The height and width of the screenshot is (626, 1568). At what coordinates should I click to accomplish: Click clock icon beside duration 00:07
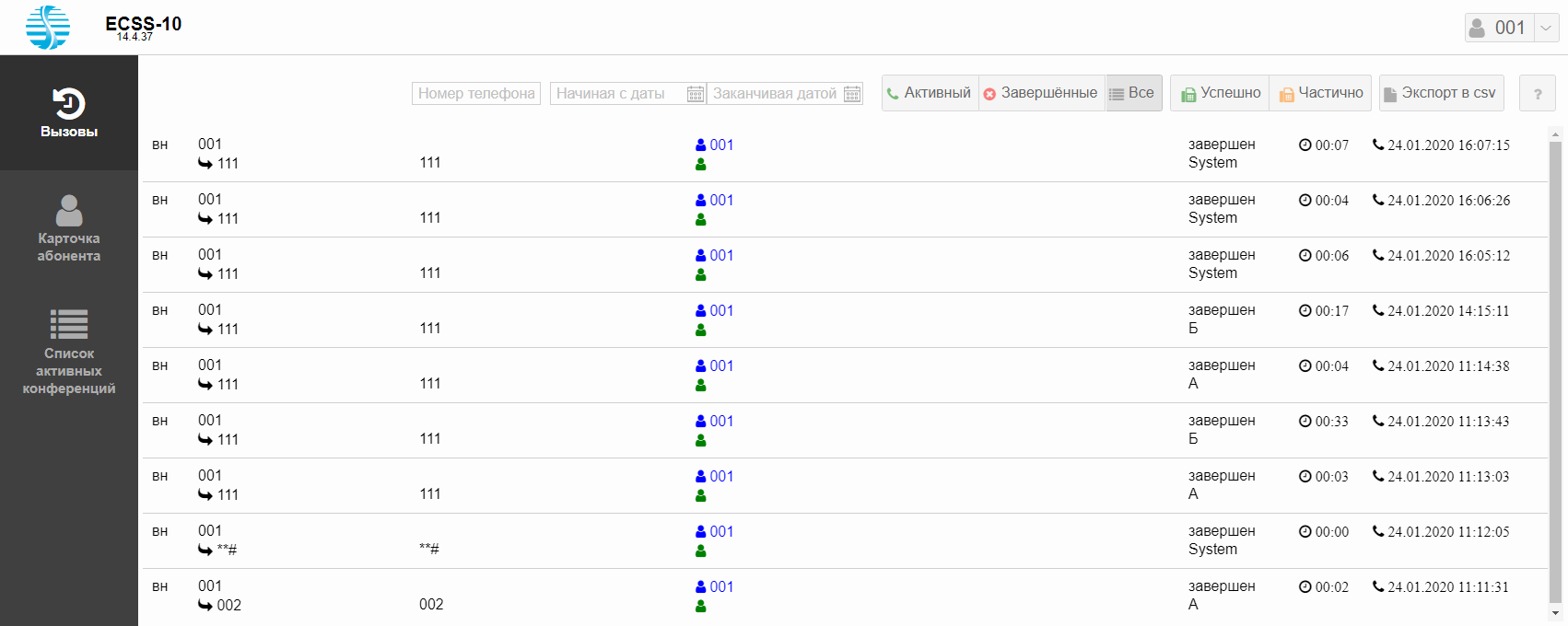coord(1305,145)
